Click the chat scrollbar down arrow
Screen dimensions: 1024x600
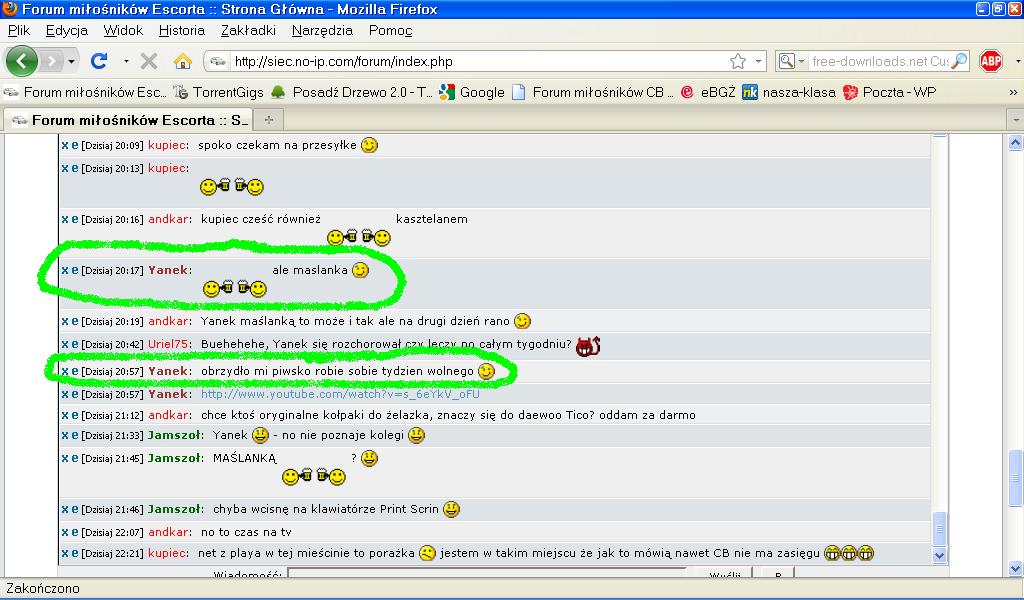939,554
